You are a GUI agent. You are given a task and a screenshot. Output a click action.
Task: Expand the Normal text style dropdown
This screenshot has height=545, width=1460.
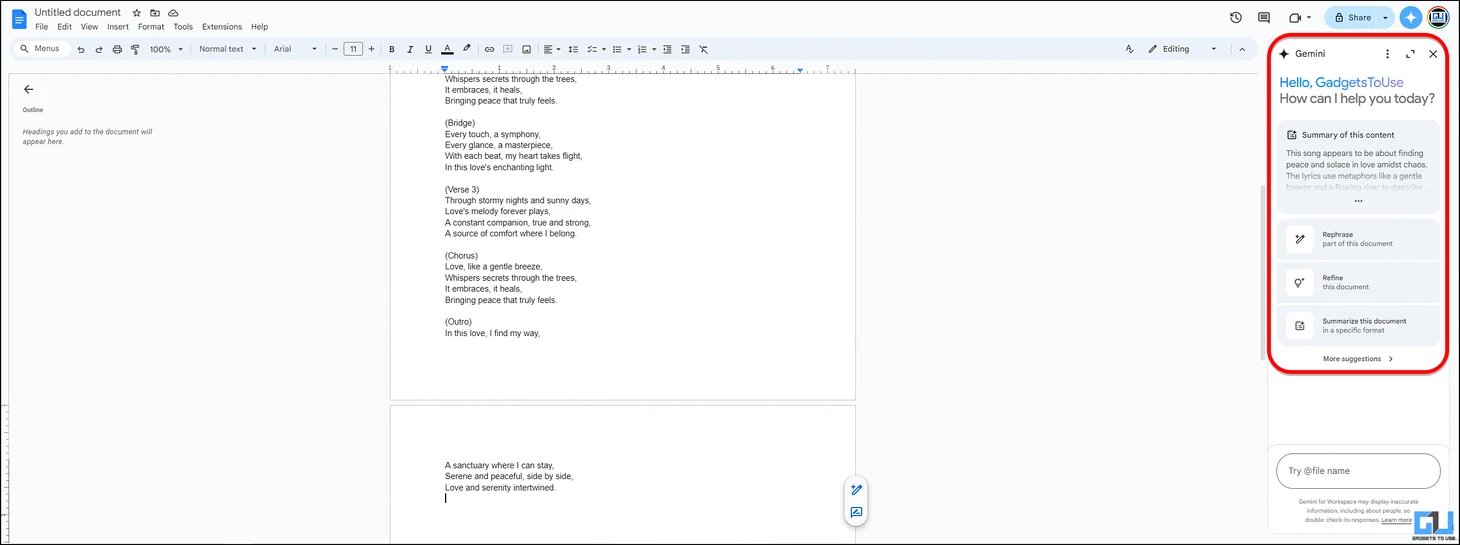coord(227,49)
